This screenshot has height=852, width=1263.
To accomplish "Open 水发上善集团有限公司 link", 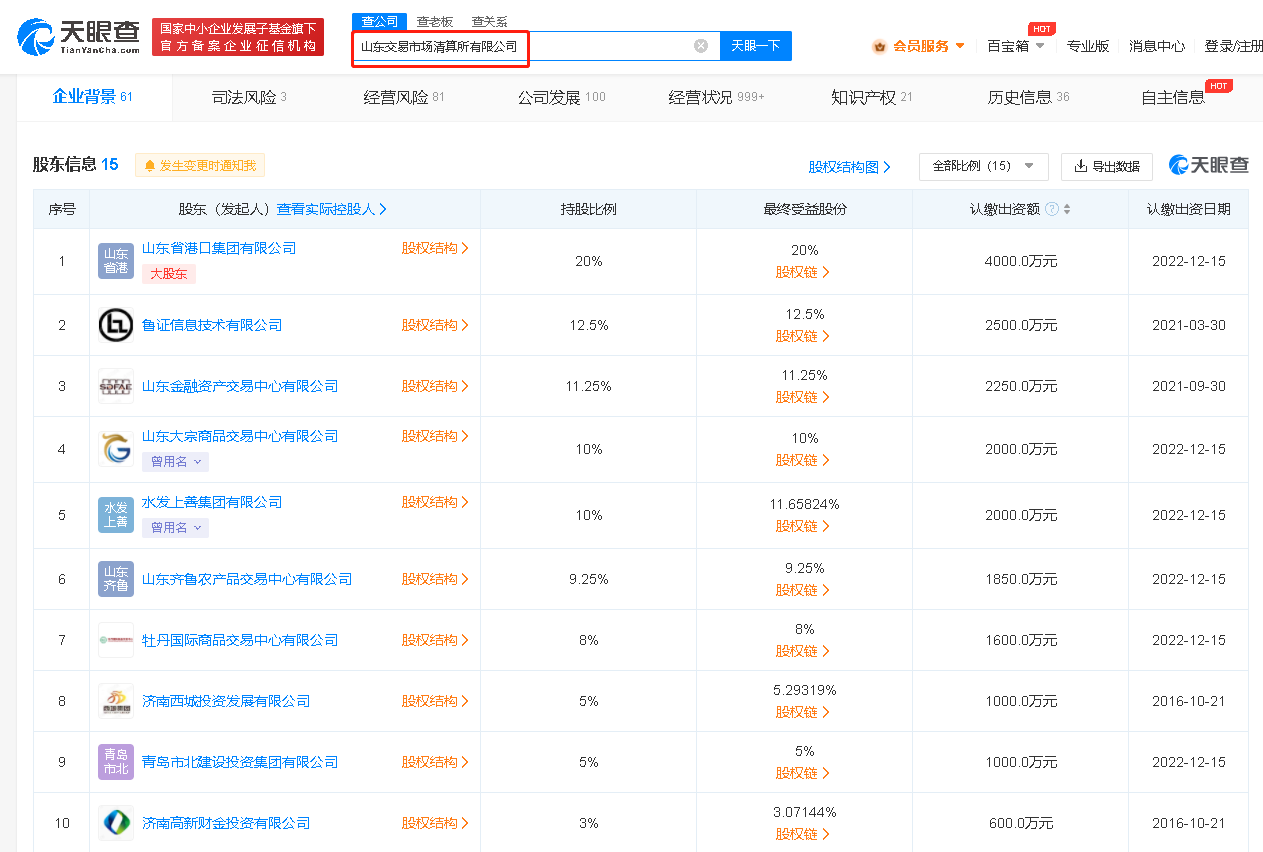I will pos(212,502).
